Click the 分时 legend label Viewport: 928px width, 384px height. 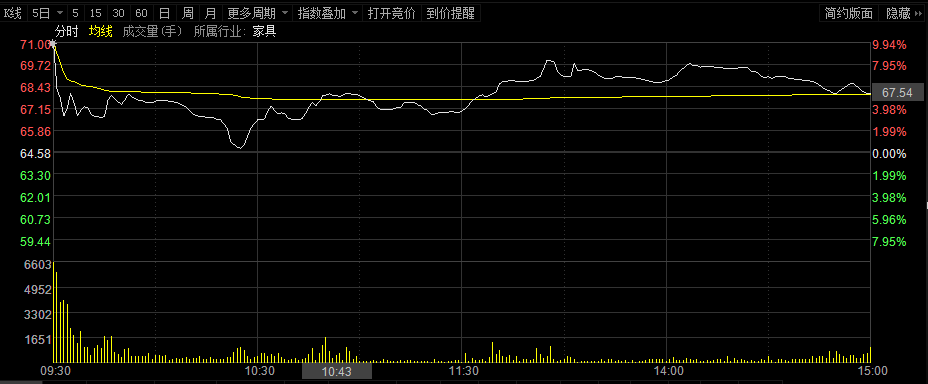click(x=66, y=32)
